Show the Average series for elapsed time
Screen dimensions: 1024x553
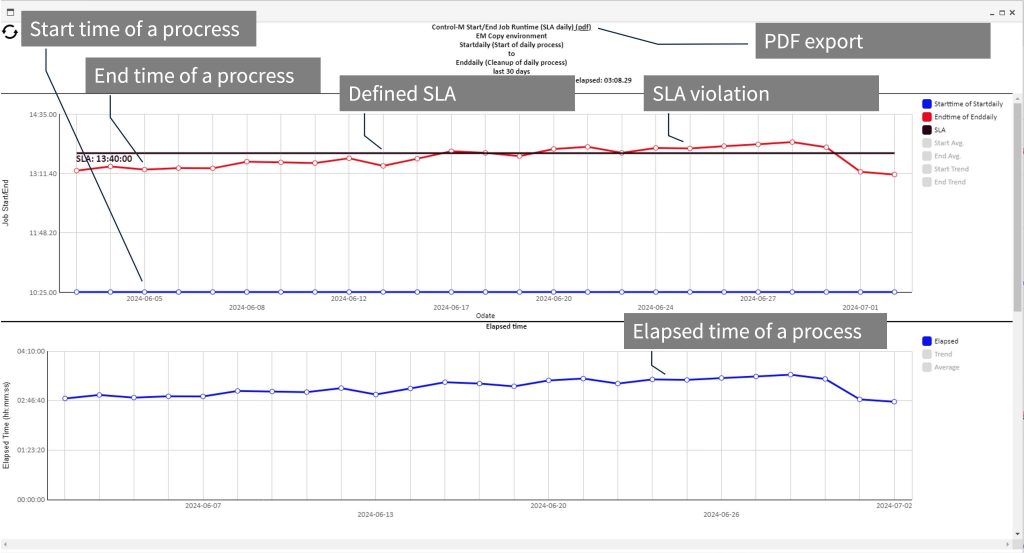[945, 367]
